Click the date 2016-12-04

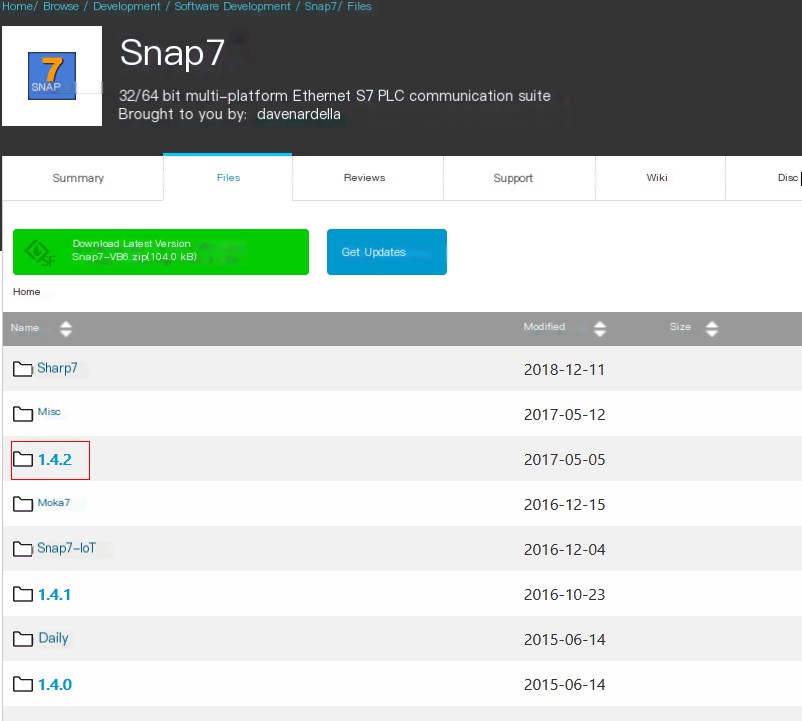click(564, 550)
